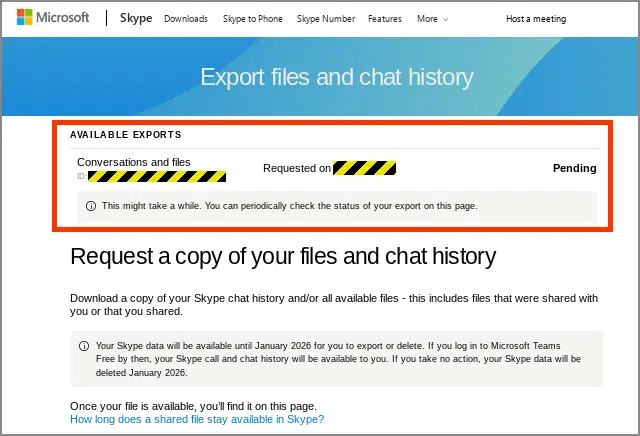Select the Pending status text

tap(574, 168)
